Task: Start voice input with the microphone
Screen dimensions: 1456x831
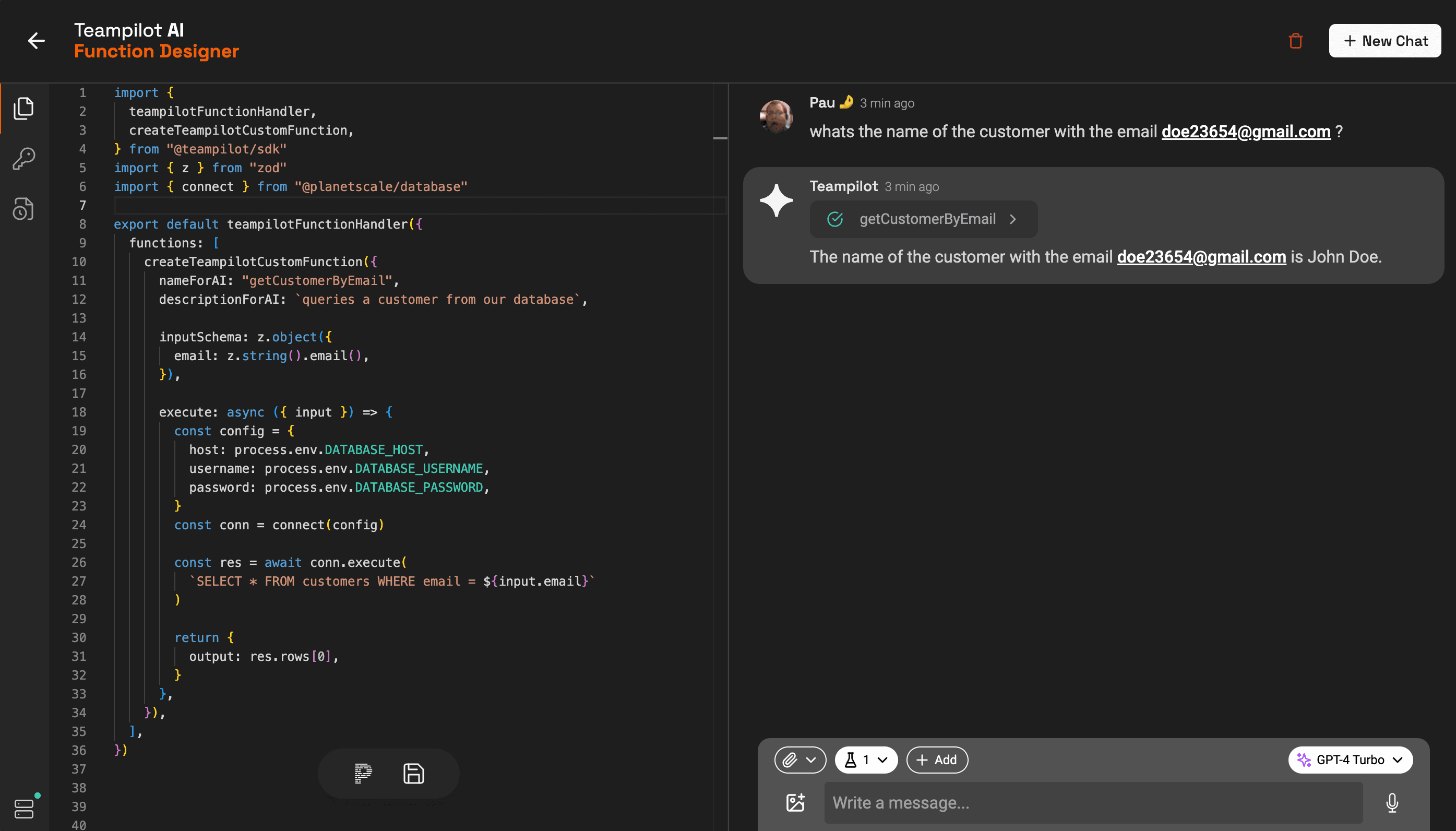Action: coord(1392,802)
